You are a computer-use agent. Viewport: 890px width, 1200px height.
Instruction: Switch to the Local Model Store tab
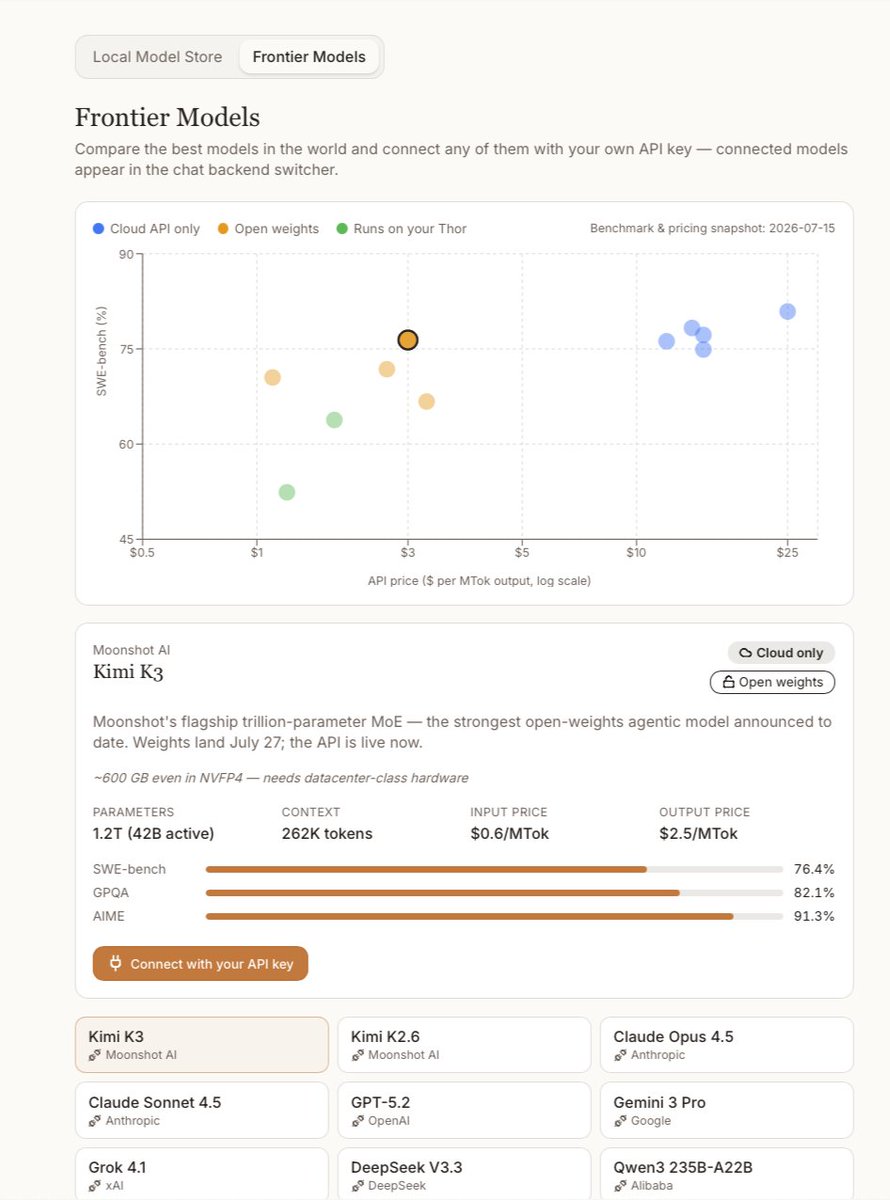[x=157, y=57]
